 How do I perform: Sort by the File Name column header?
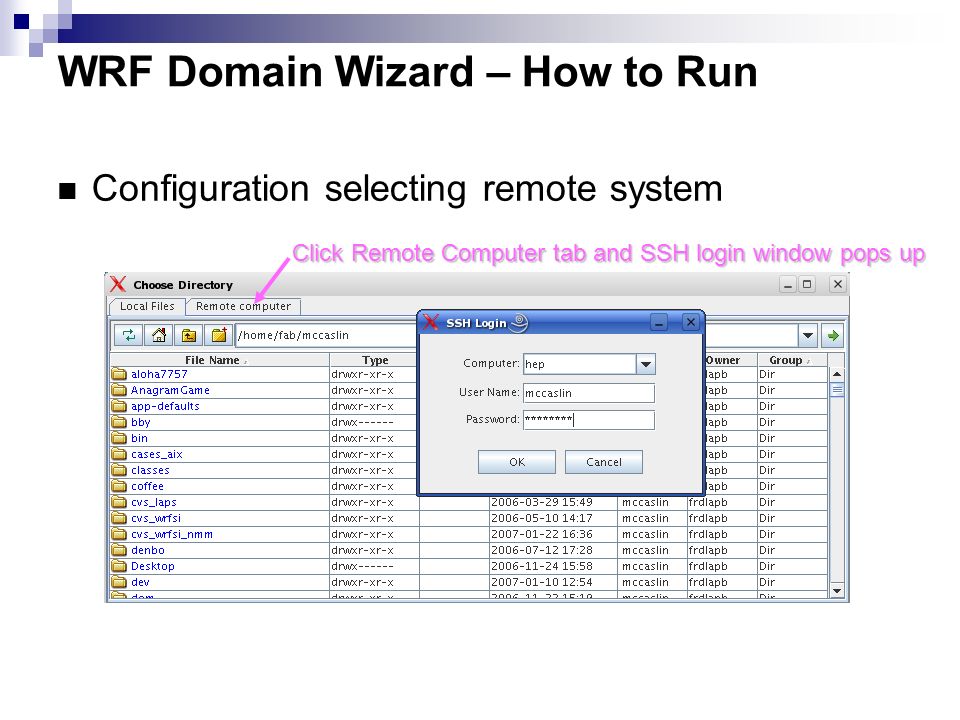(219, 360)
